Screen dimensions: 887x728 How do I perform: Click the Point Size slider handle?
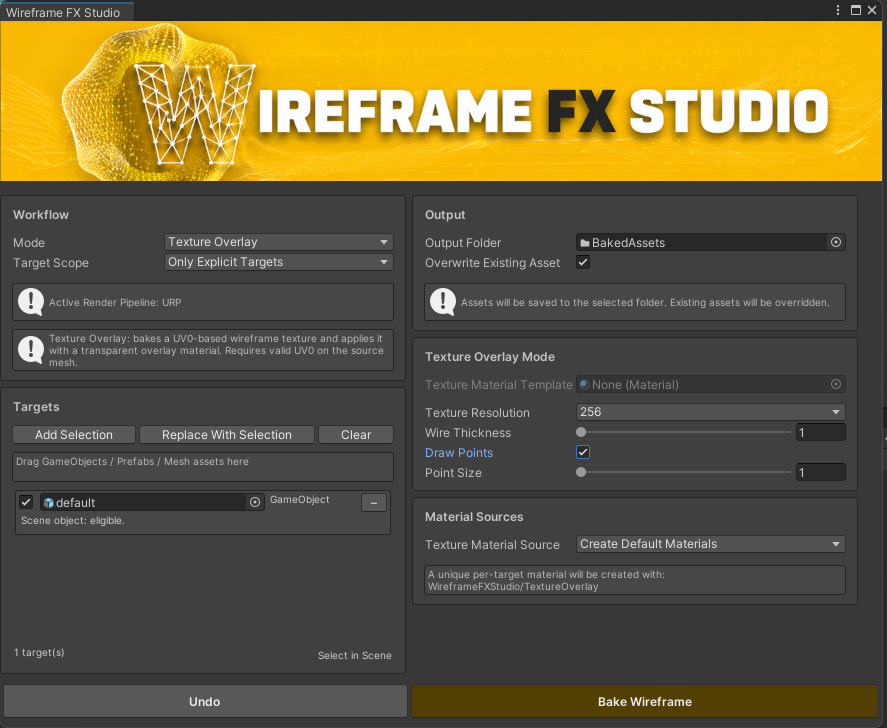[581, 472]
